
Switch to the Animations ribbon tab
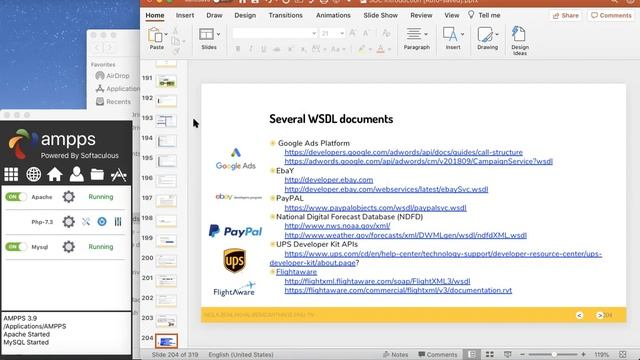[333, 15]
